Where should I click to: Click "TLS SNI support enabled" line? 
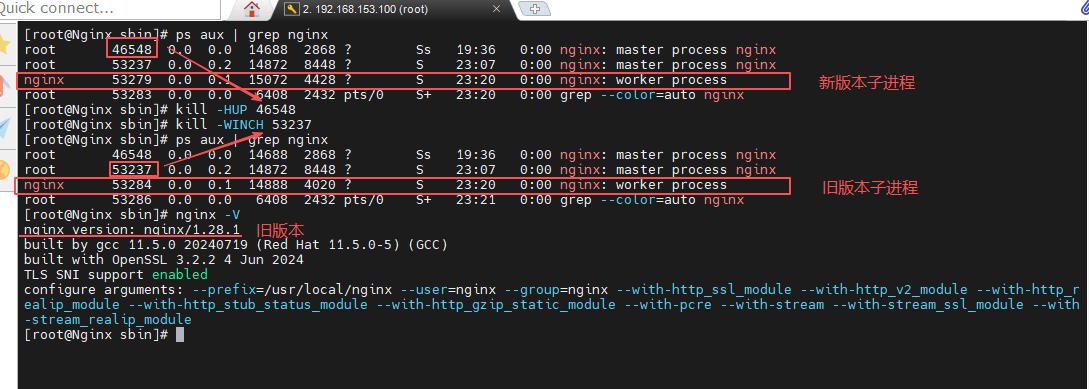pos(115,275)
